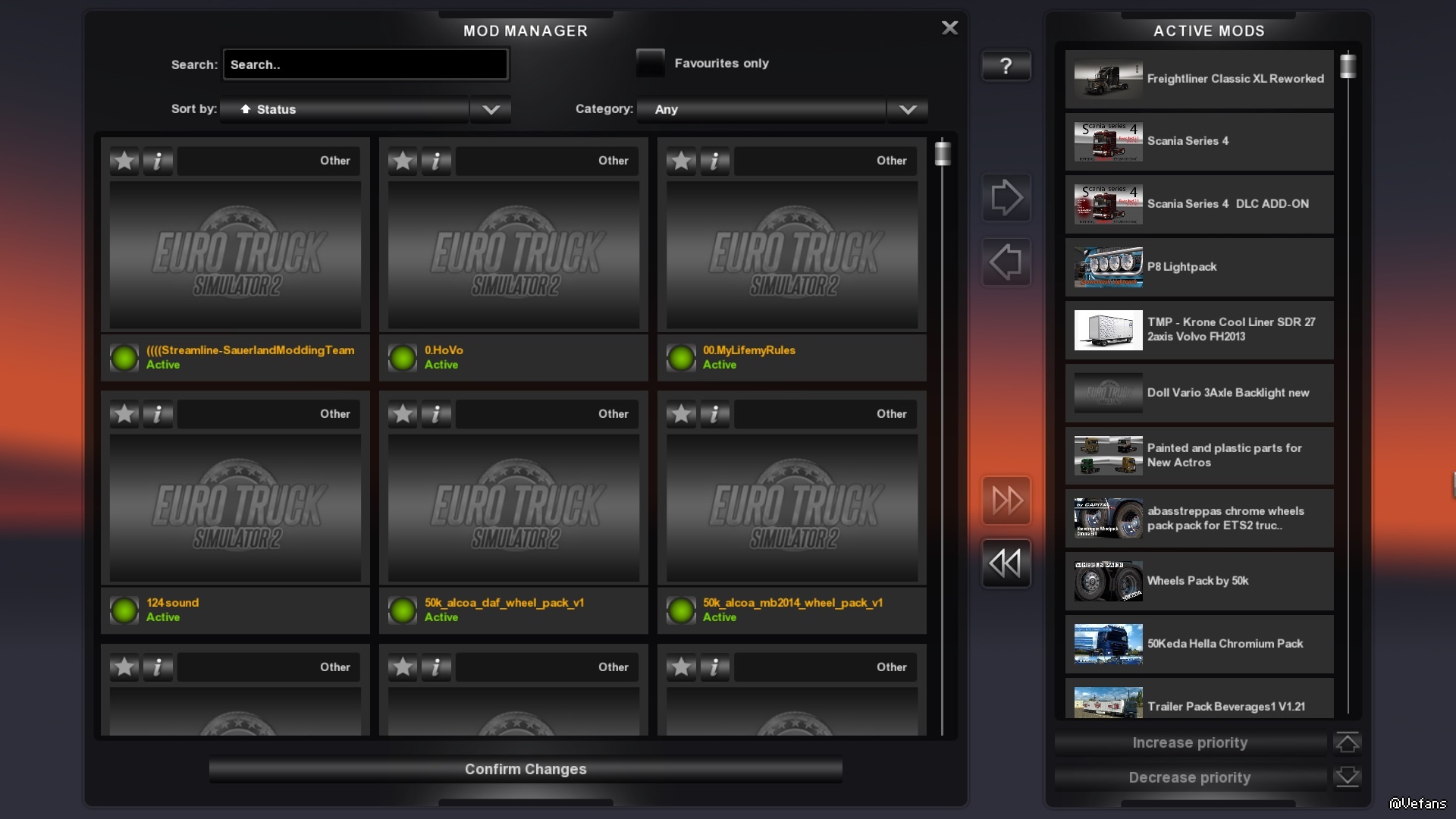Click the left arrow to deactivate the mod
The width and height of the screenshot is (1456, 819).
(x=1006, y=262)
